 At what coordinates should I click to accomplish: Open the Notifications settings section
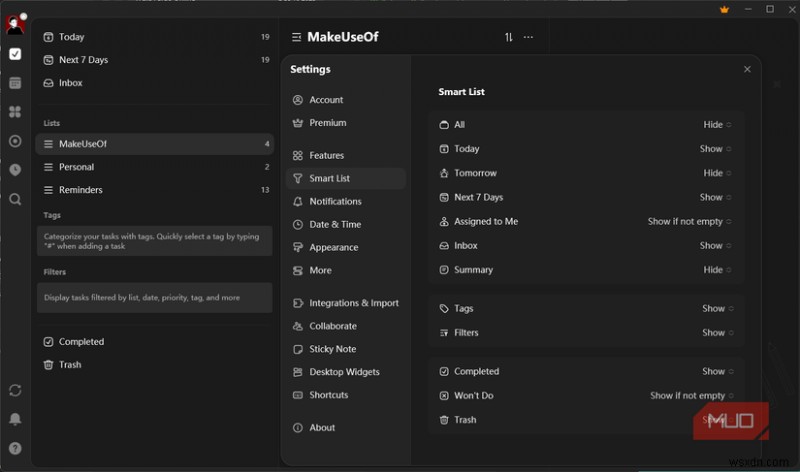[x=346, y=202]
